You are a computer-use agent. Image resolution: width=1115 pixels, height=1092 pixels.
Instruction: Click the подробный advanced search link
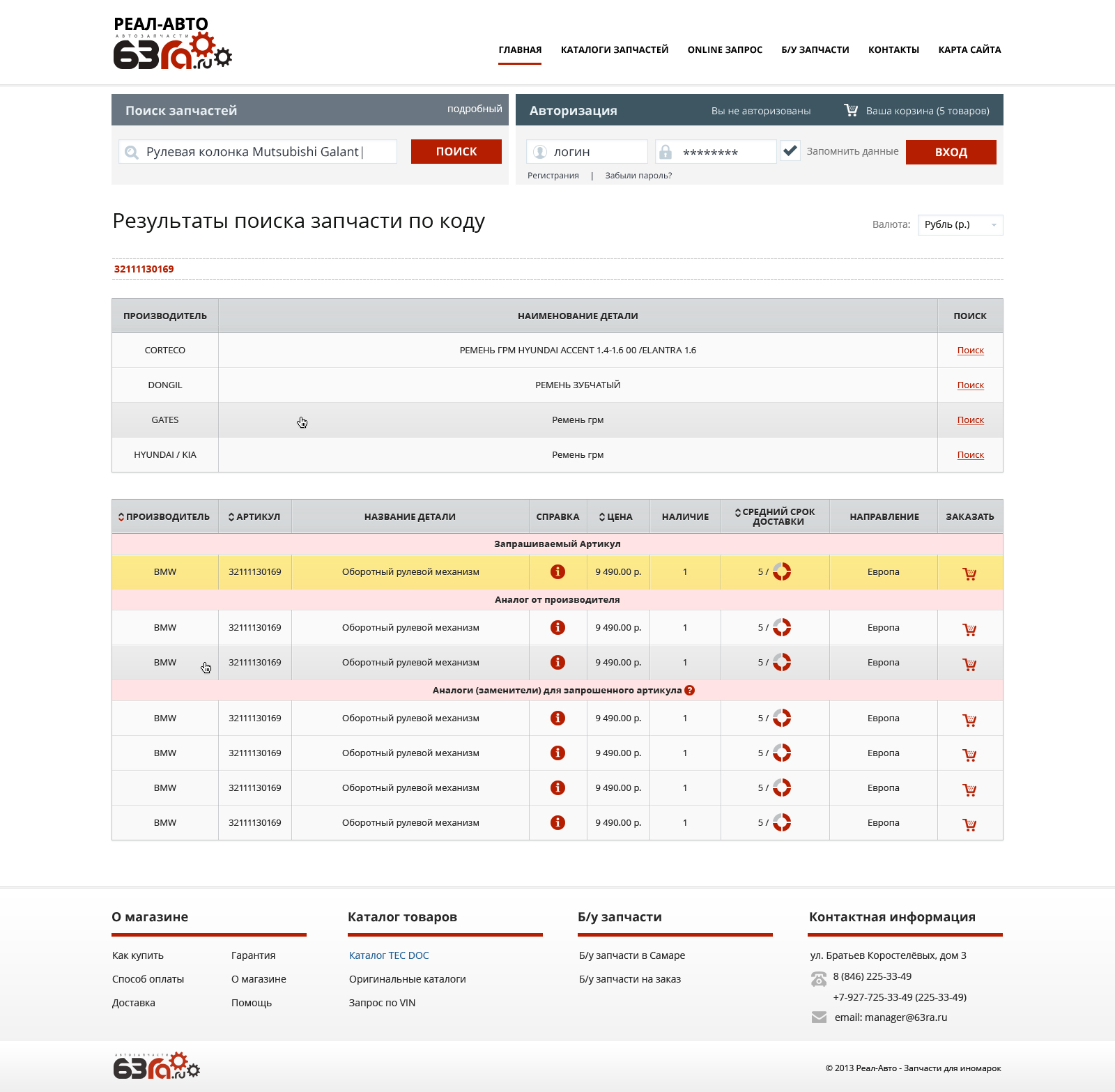click(475, 109)
